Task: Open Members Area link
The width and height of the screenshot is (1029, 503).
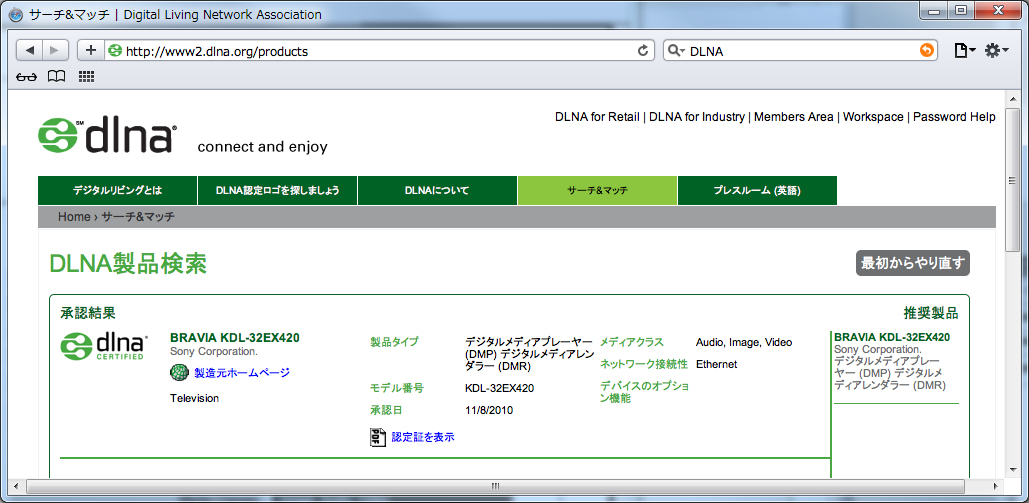Action: [793, 117]
